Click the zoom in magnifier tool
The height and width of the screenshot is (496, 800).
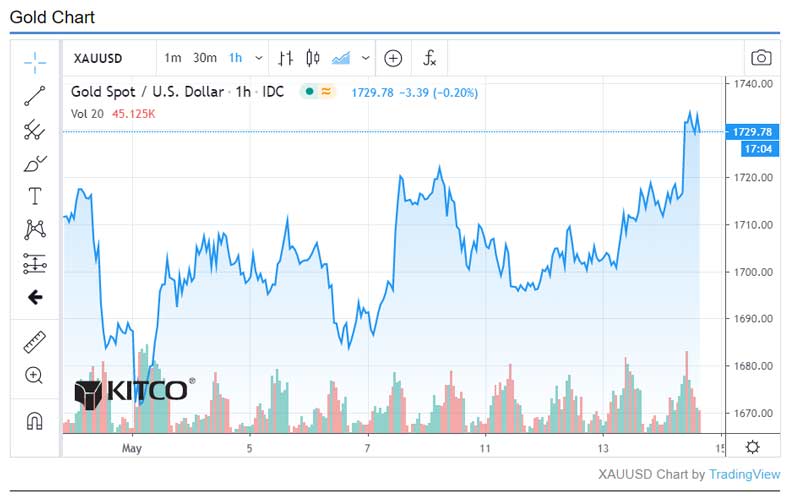(x=35, y=376)
